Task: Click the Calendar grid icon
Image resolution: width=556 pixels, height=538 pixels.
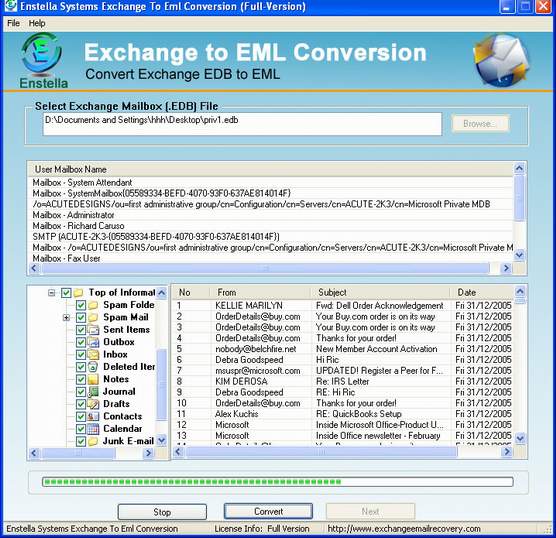Action: (93, 429)
